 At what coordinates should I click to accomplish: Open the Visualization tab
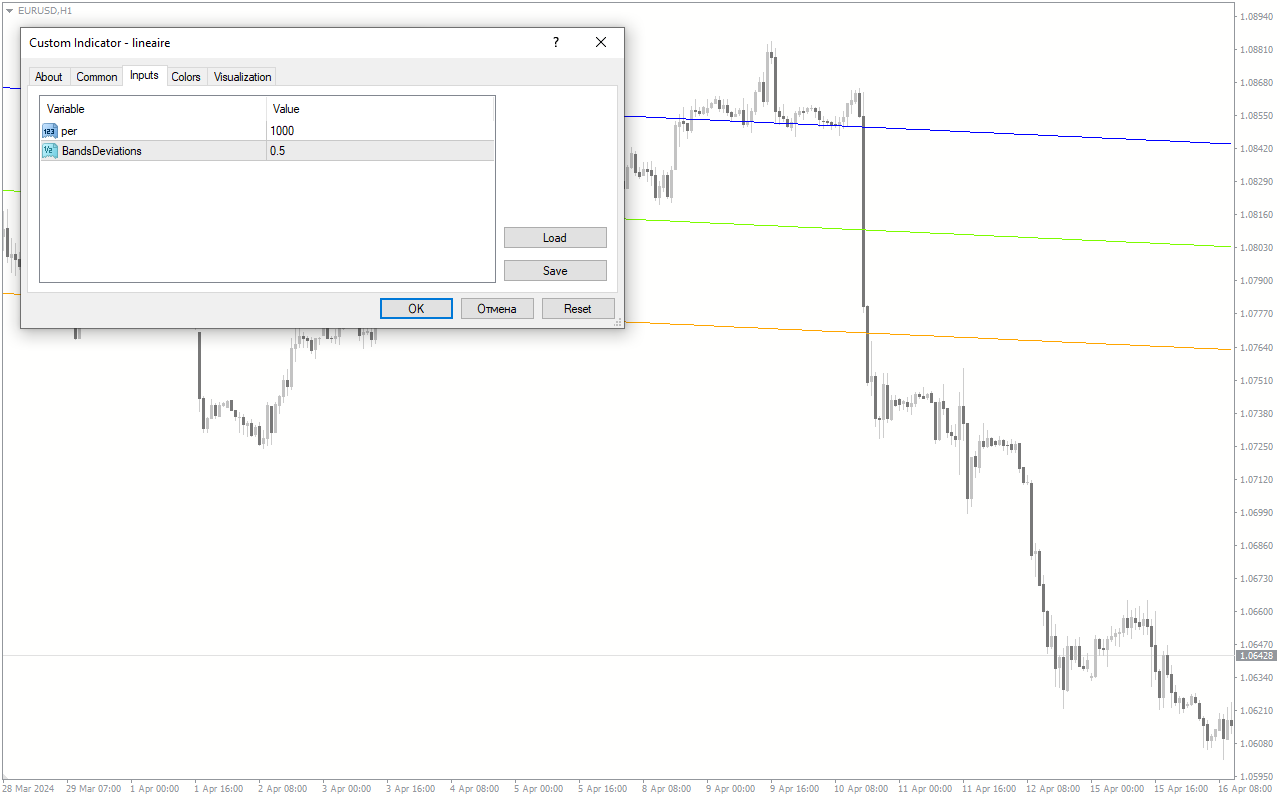(242, 77)
